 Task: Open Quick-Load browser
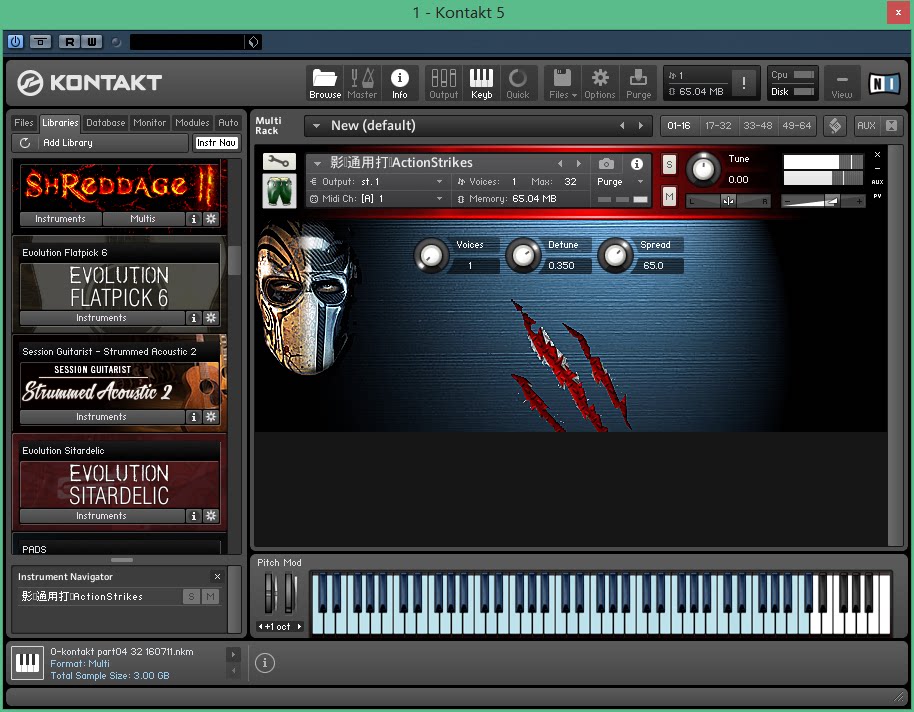[x=518, y=83]
